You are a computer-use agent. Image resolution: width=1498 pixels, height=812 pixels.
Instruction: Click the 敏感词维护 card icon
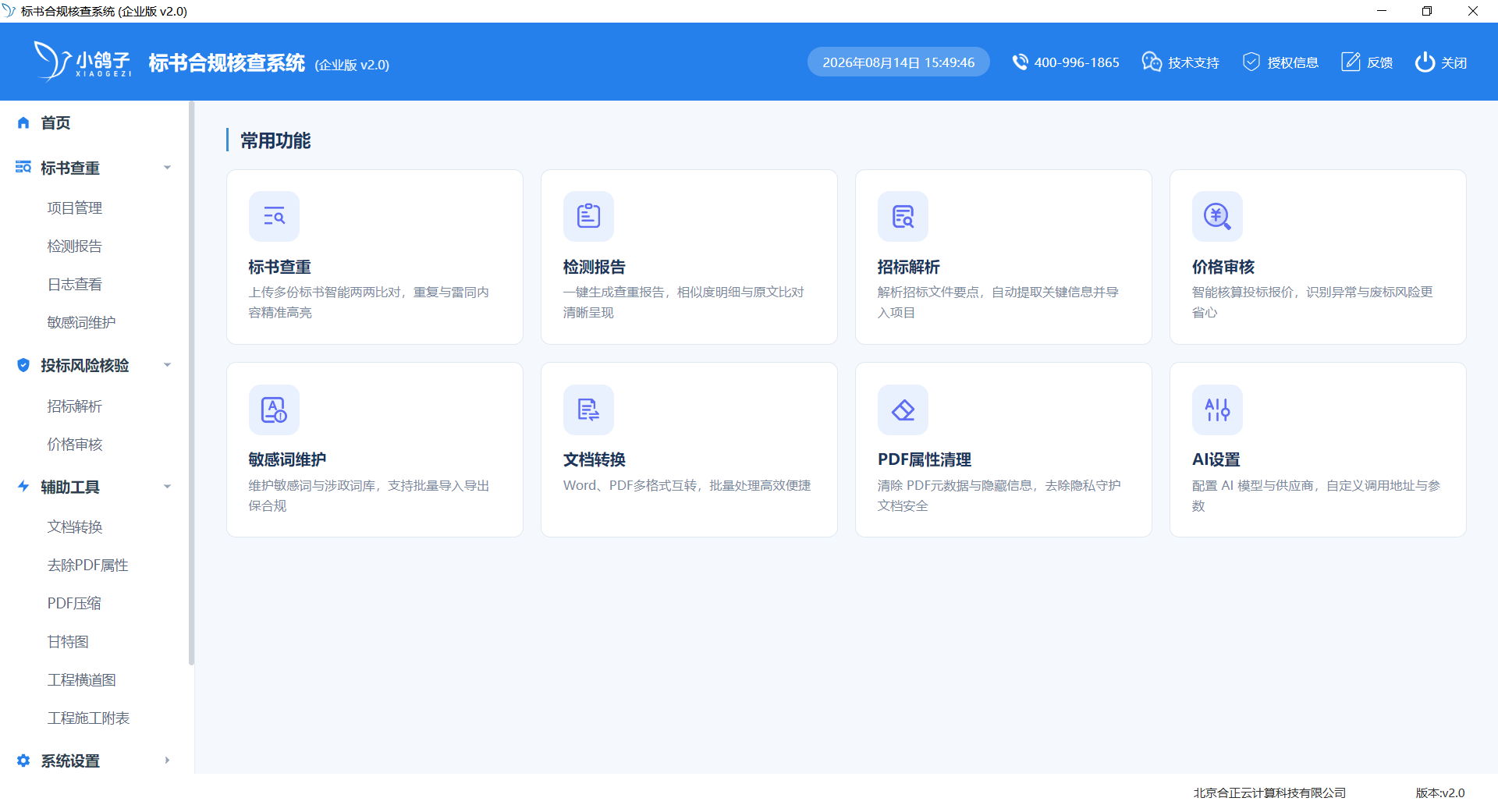pyautogui.click(x=274, y=410)
